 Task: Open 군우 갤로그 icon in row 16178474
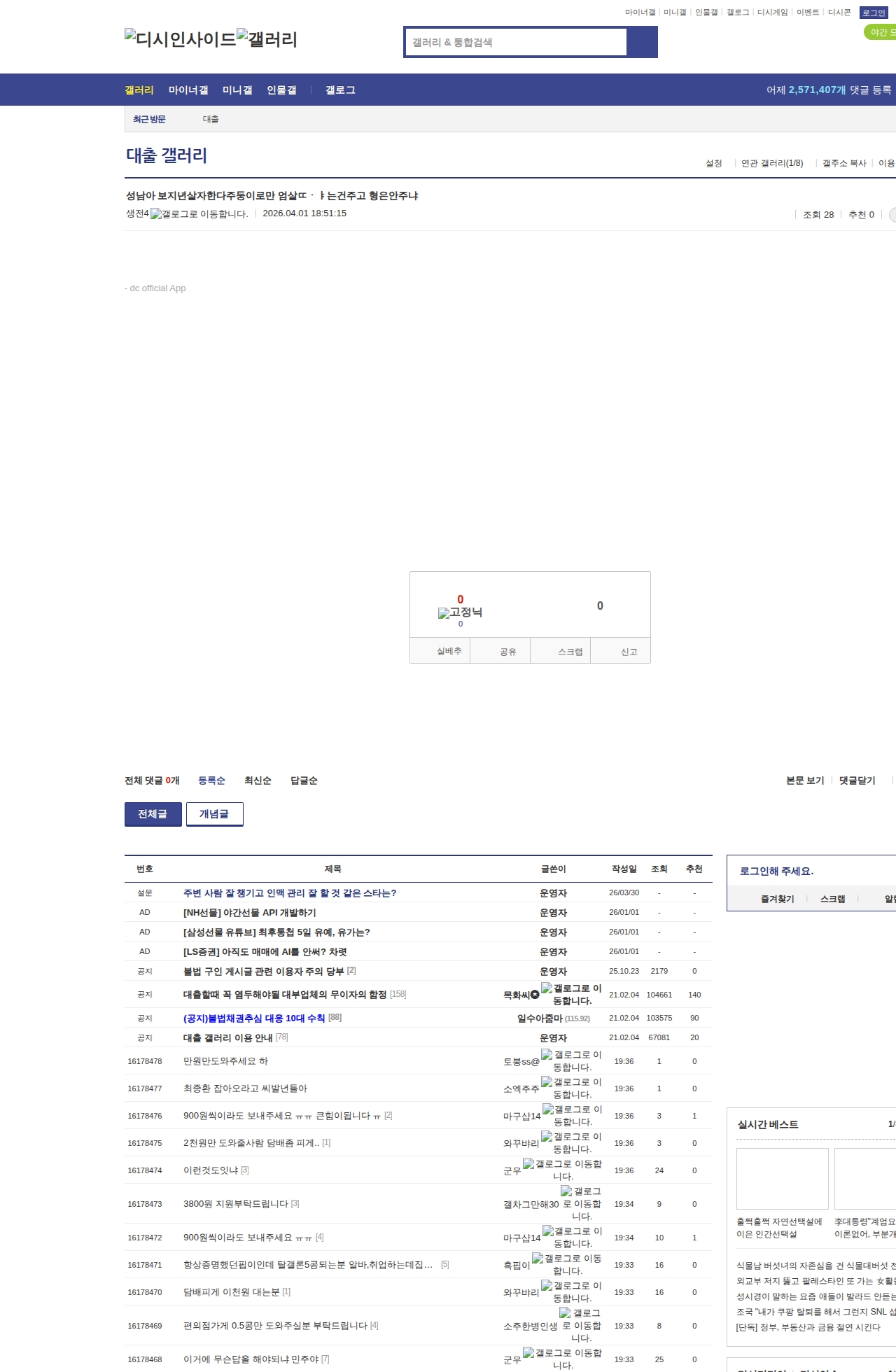tap(562, 1170)
